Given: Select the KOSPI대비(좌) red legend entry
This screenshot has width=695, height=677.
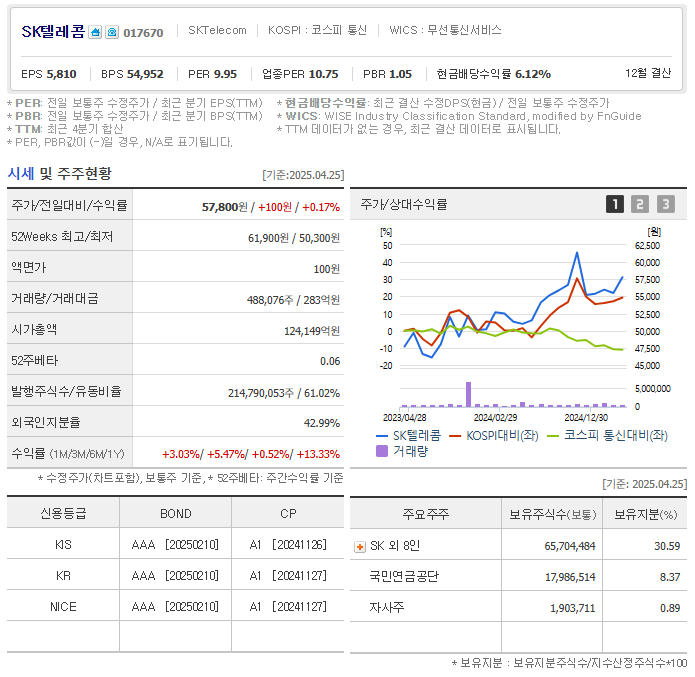Looking at the screenshot, I should click(x=493, y=436).
